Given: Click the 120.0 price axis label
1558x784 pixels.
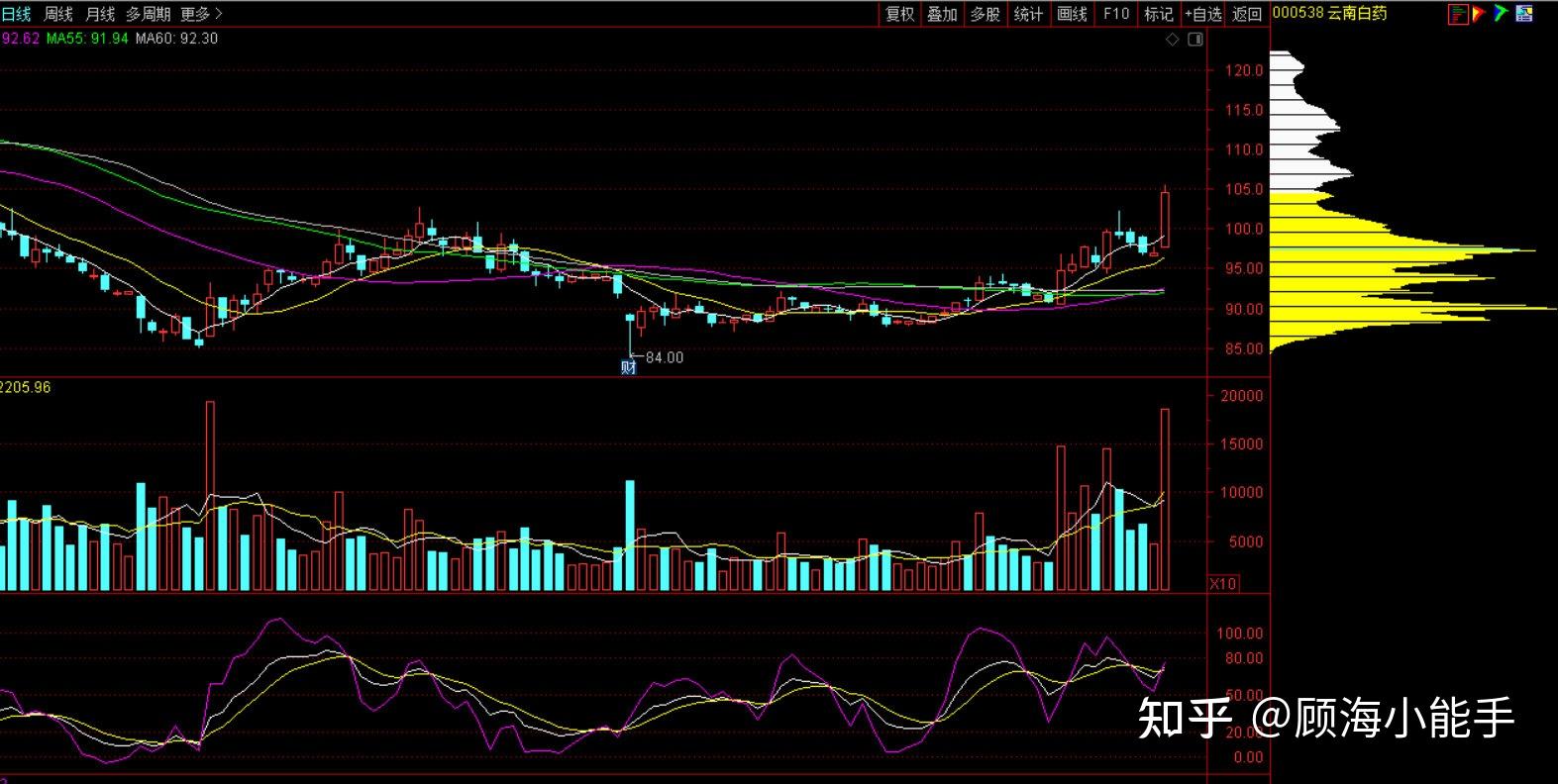Looking at the screenshot, I should coord(1244,70).
